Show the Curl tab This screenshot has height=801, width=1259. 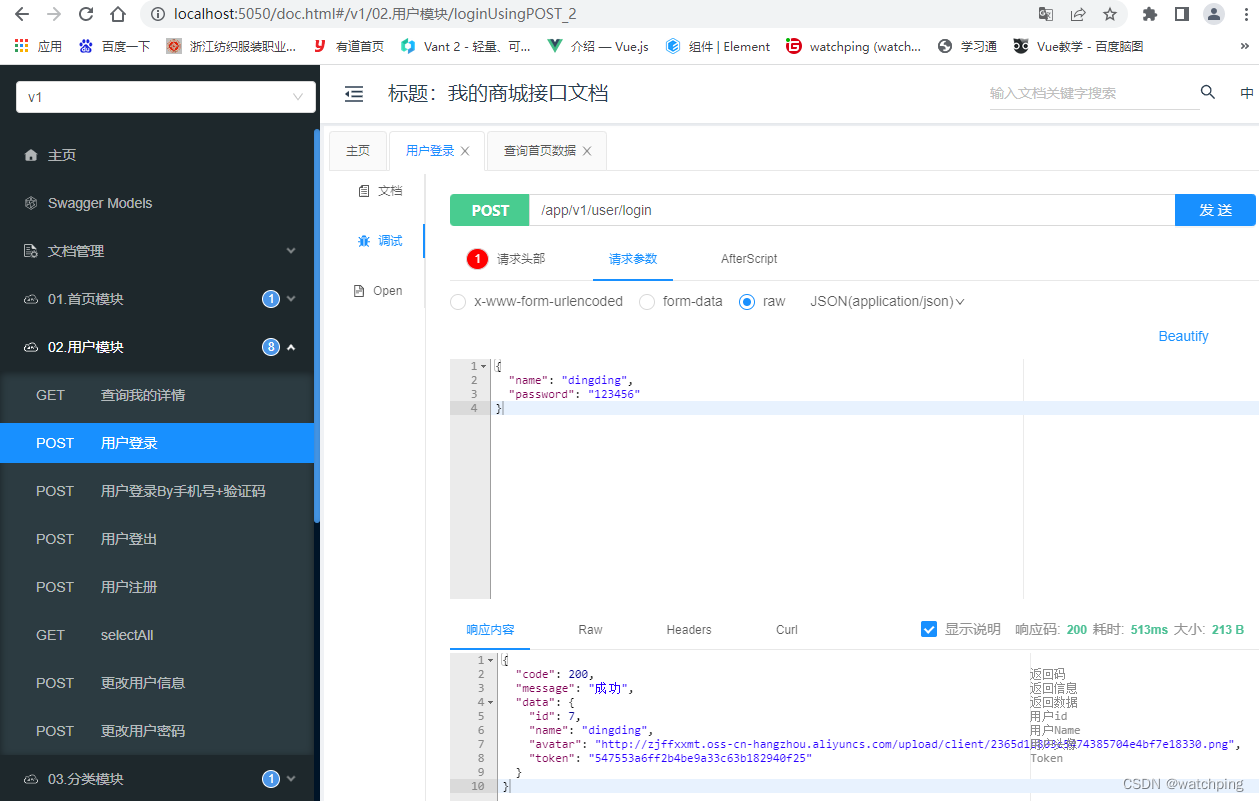pos(787,630)
